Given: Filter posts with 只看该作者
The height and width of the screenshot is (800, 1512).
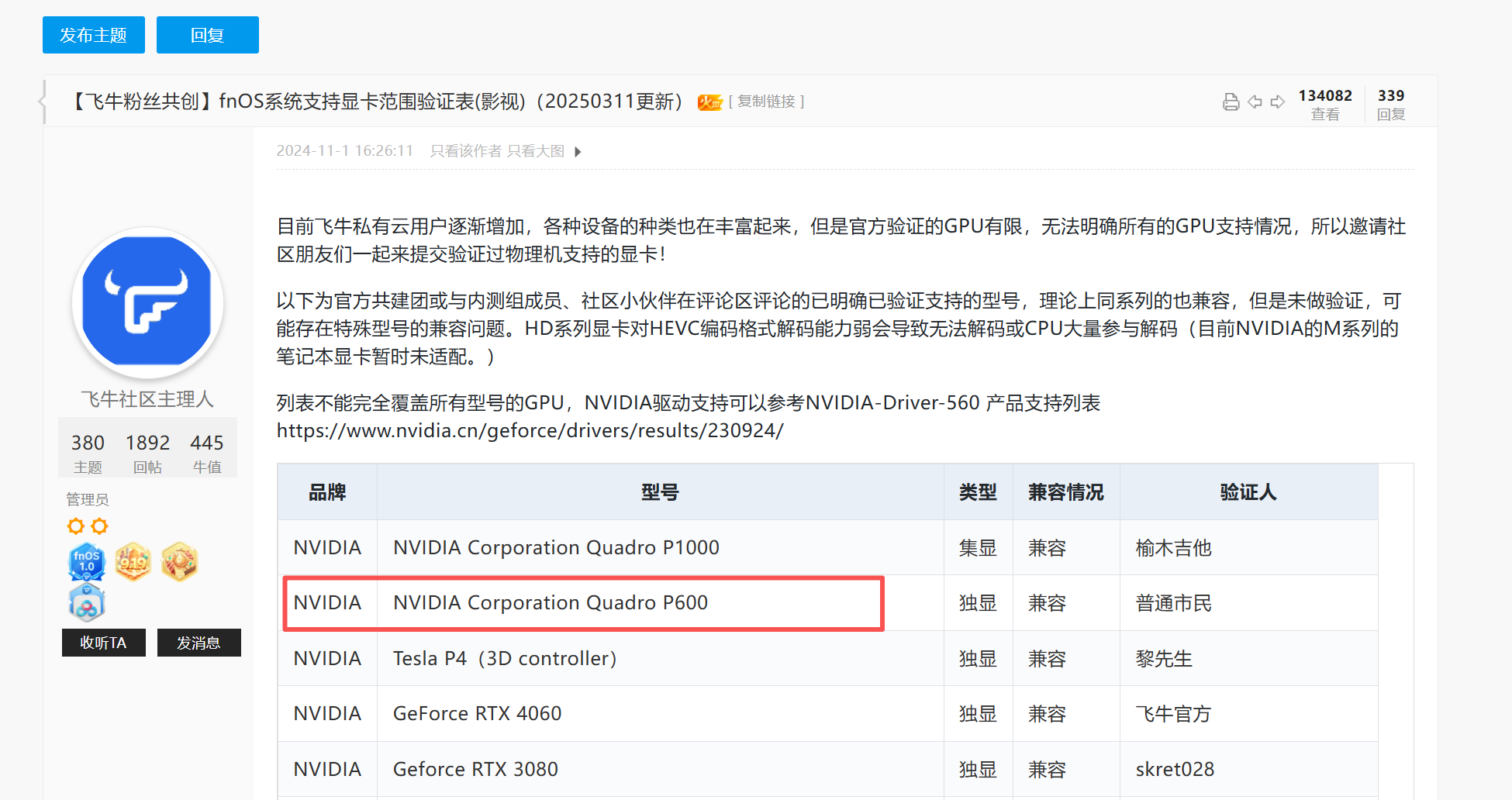Looking at the screenshot, I should click(x=466, y=151).
